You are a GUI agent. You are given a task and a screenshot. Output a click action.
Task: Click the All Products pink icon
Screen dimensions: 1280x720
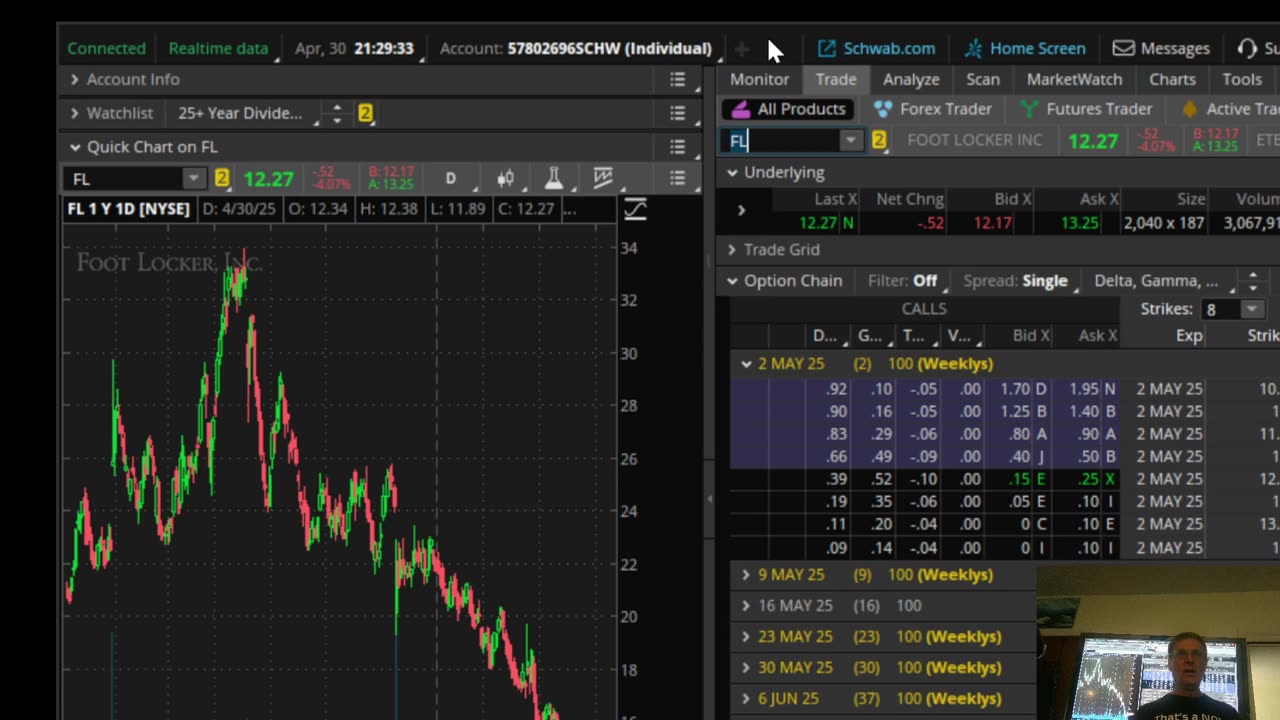pyautogui.click(x=739, y=109)
